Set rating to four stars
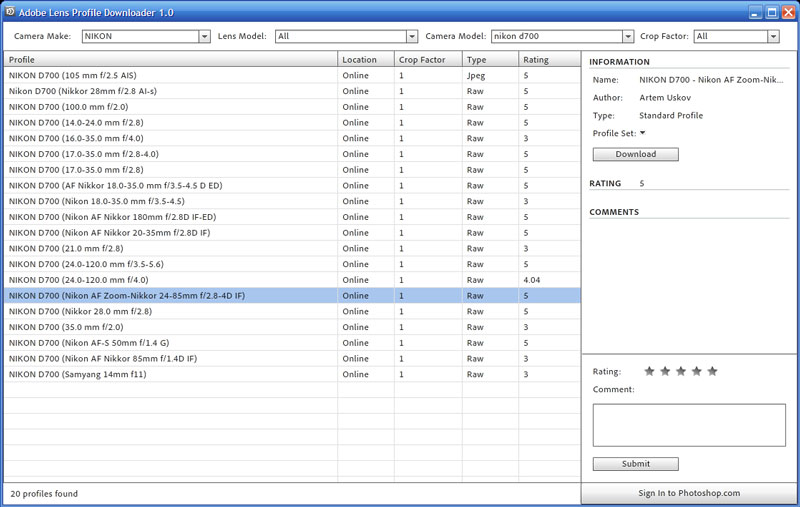 tap(696, 371)
